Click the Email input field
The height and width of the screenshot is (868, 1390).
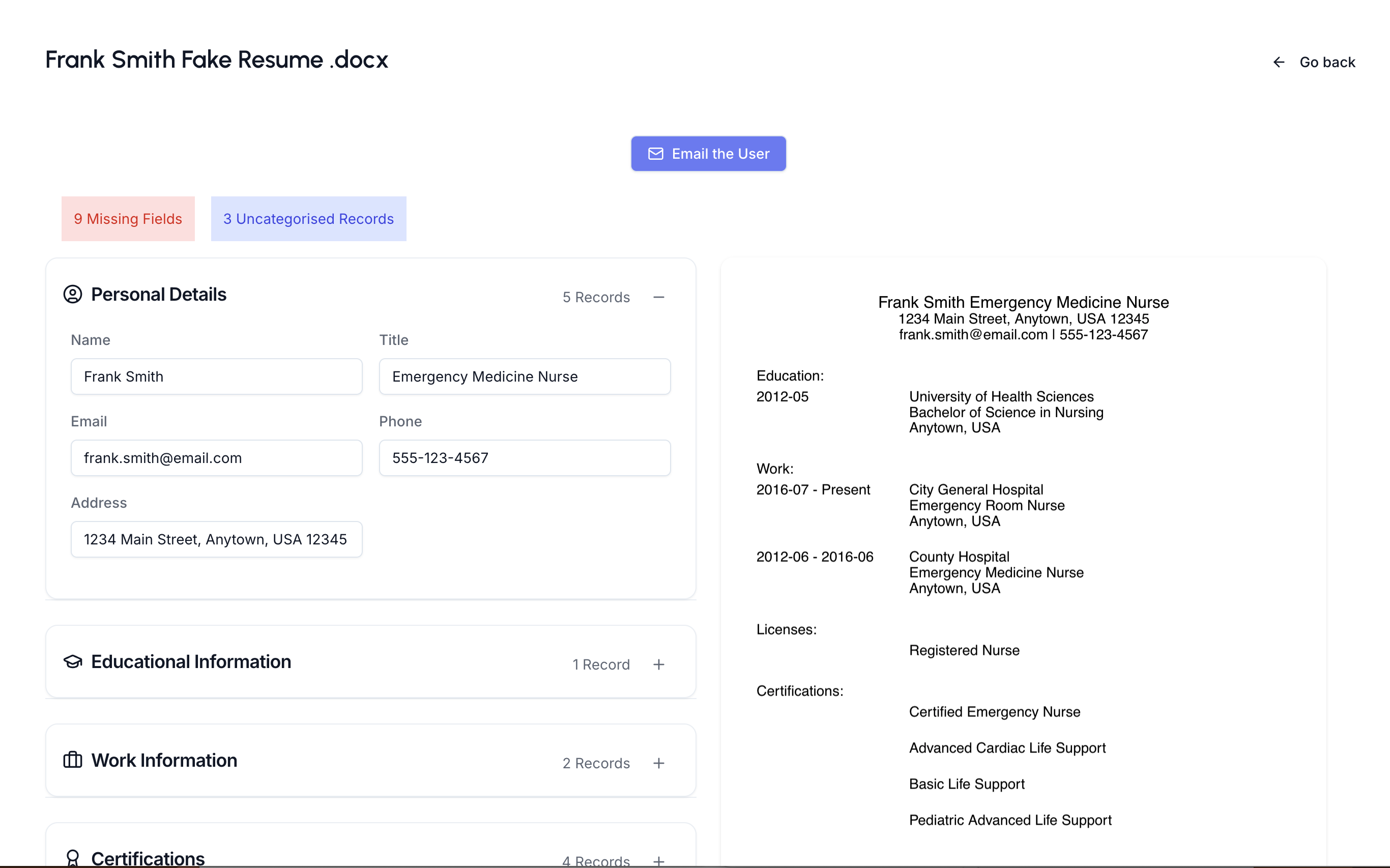pos(216,458)
